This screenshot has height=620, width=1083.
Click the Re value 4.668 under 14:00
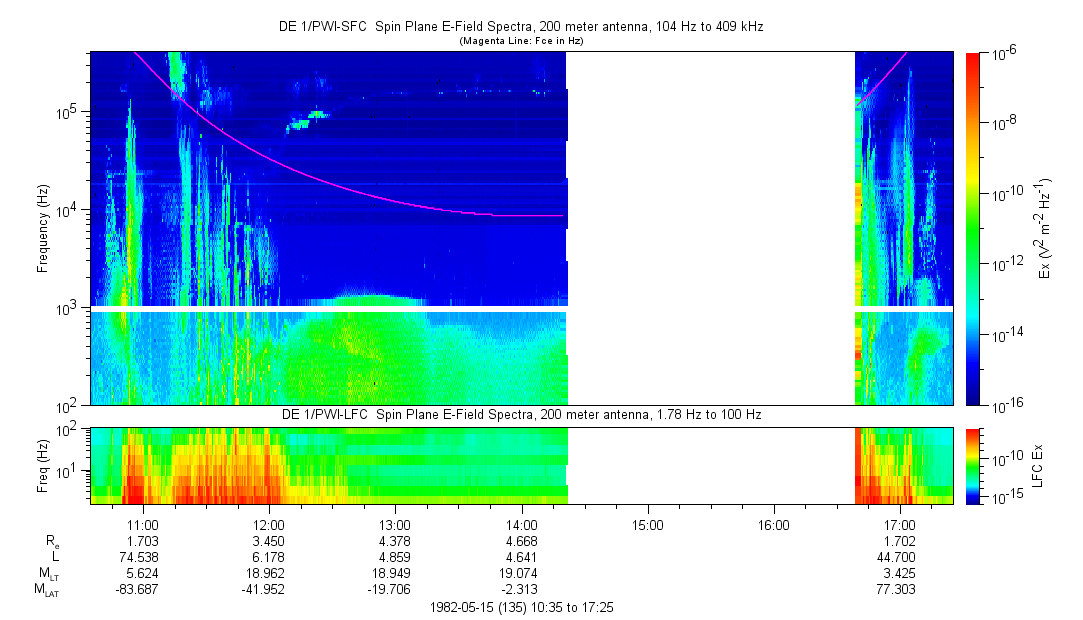click(521, 541)
